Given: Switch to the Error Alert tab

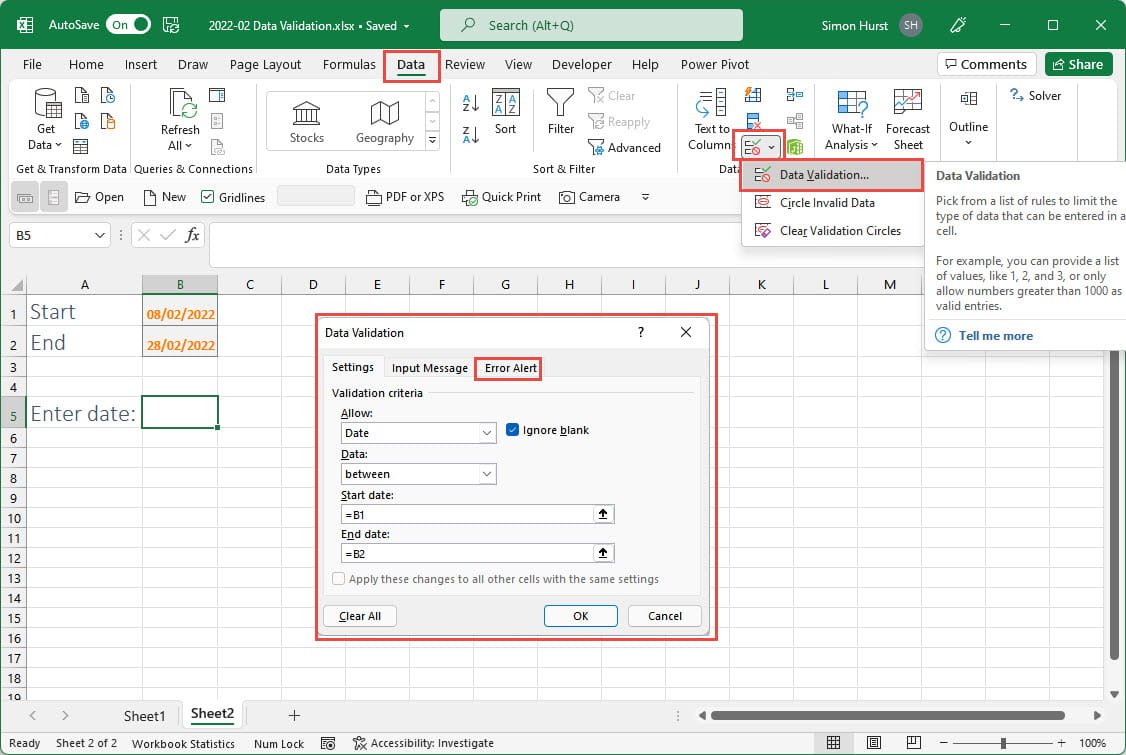Looking at the screenshot, I should [511, 368].
